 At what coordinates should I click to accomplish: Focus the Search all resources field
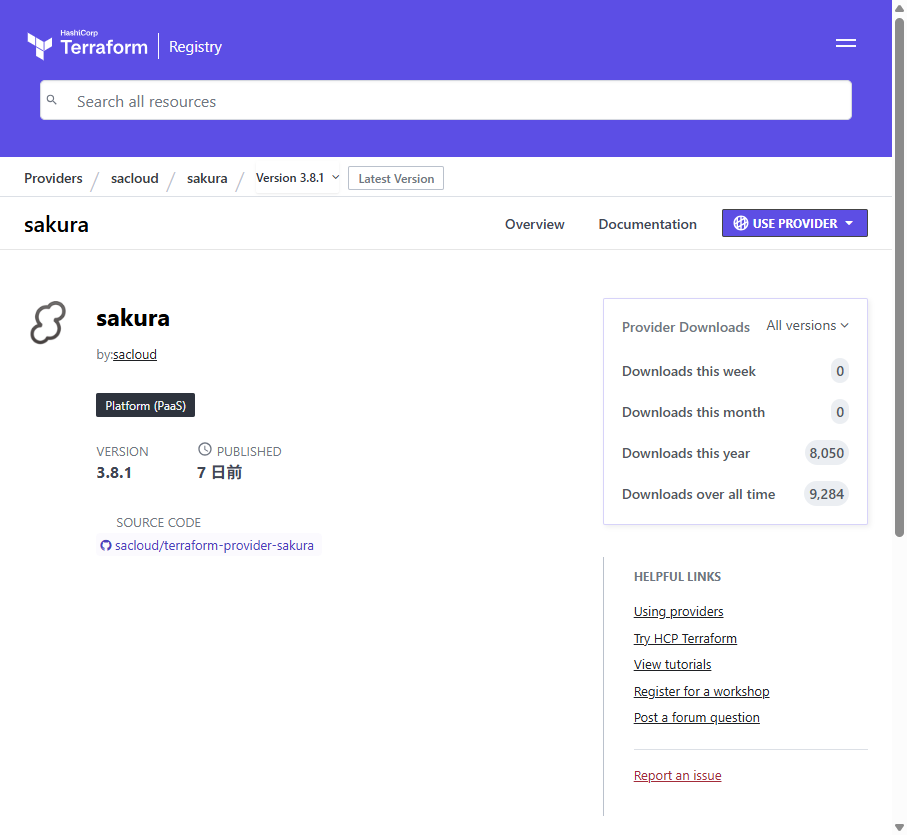pos(445,101)
